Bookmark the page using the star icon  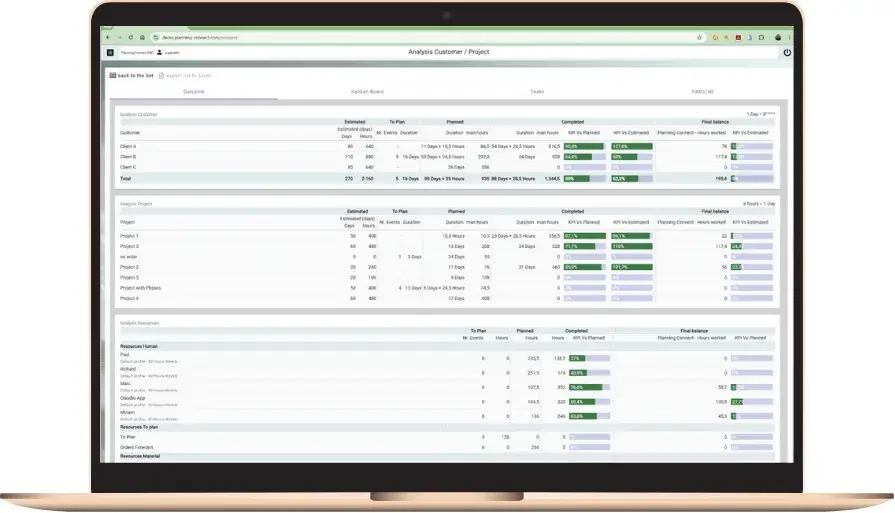pos(699,38)
